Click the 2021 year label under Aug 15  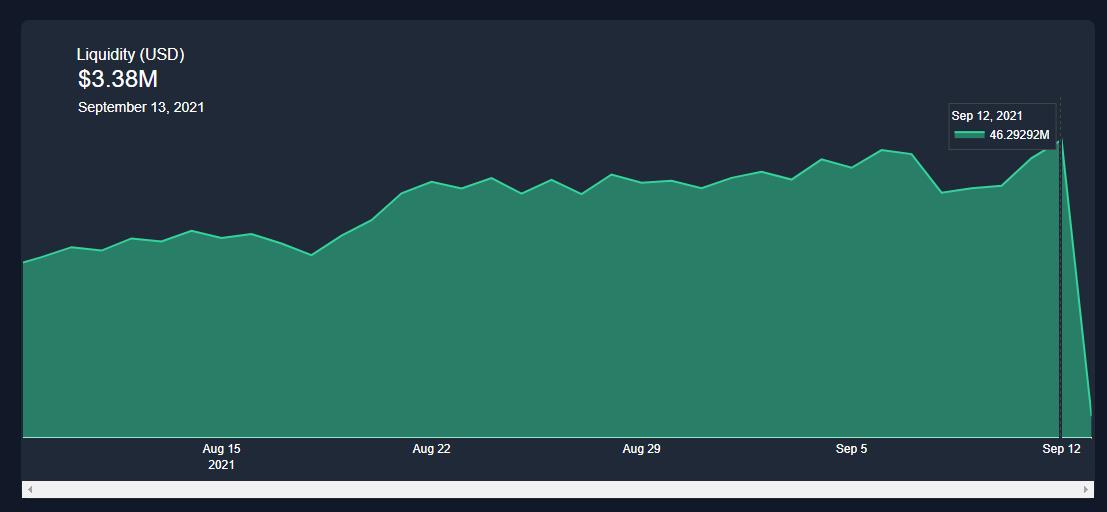pyautogui.click(x=221, y=465)
